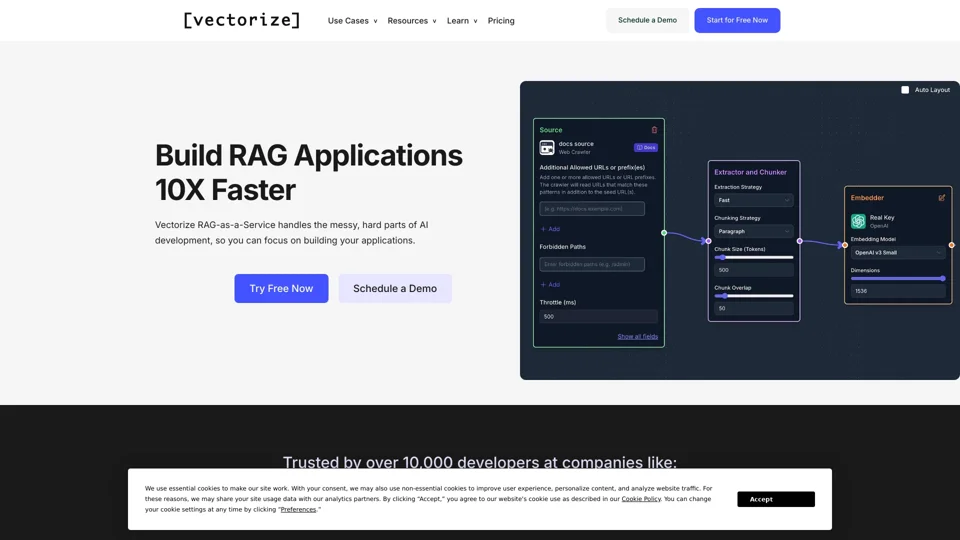Image resolution: width=960 pixels, height=540 pixels.
Task: Click the Embedder input connector dot
Action: (845, 245)
